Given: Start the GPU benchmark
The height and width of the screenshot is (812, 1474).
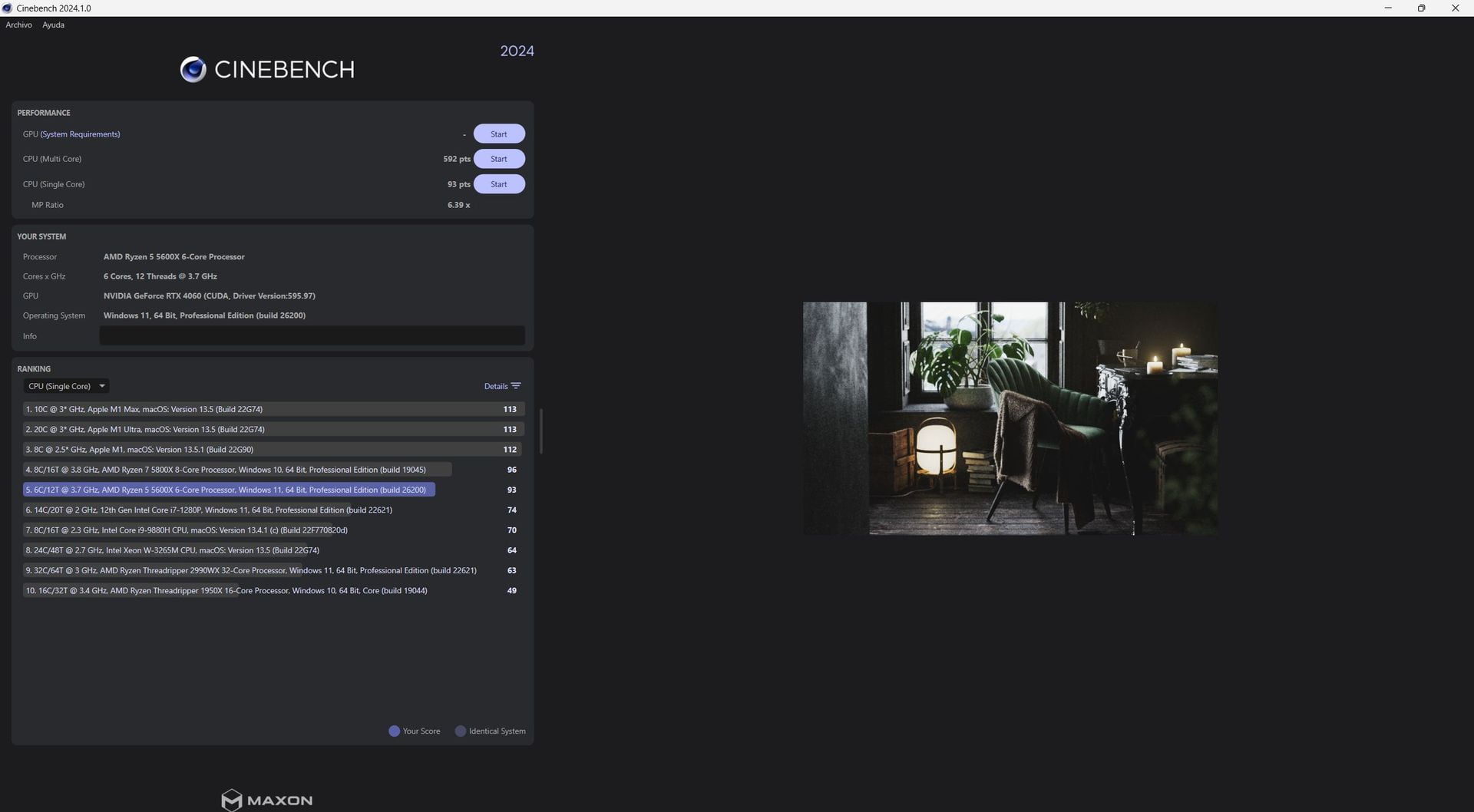Looking at the screenshot, I should 499,134.
